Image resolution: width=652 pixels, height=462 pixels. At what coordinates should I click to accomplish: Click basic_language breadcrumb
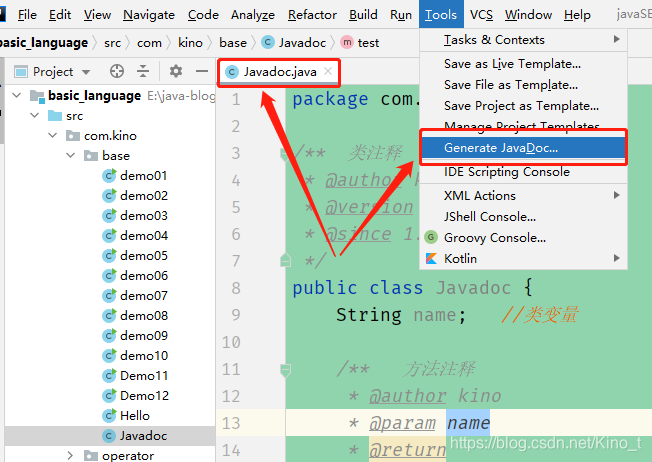tap(44, 43)
